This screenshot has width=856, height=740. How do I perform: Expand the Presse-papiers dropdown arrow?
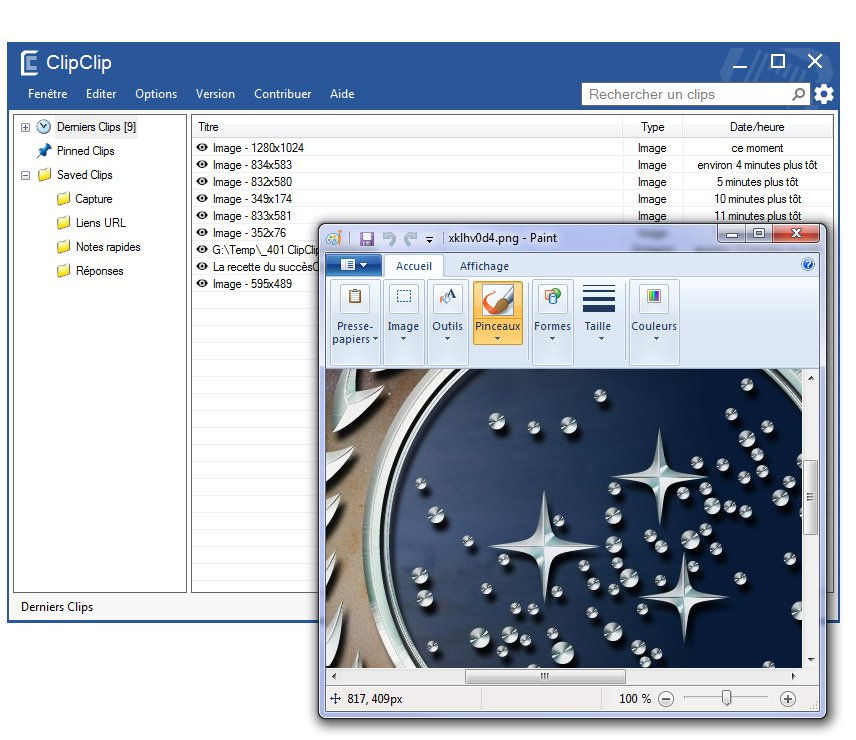[x=376, y=339]
